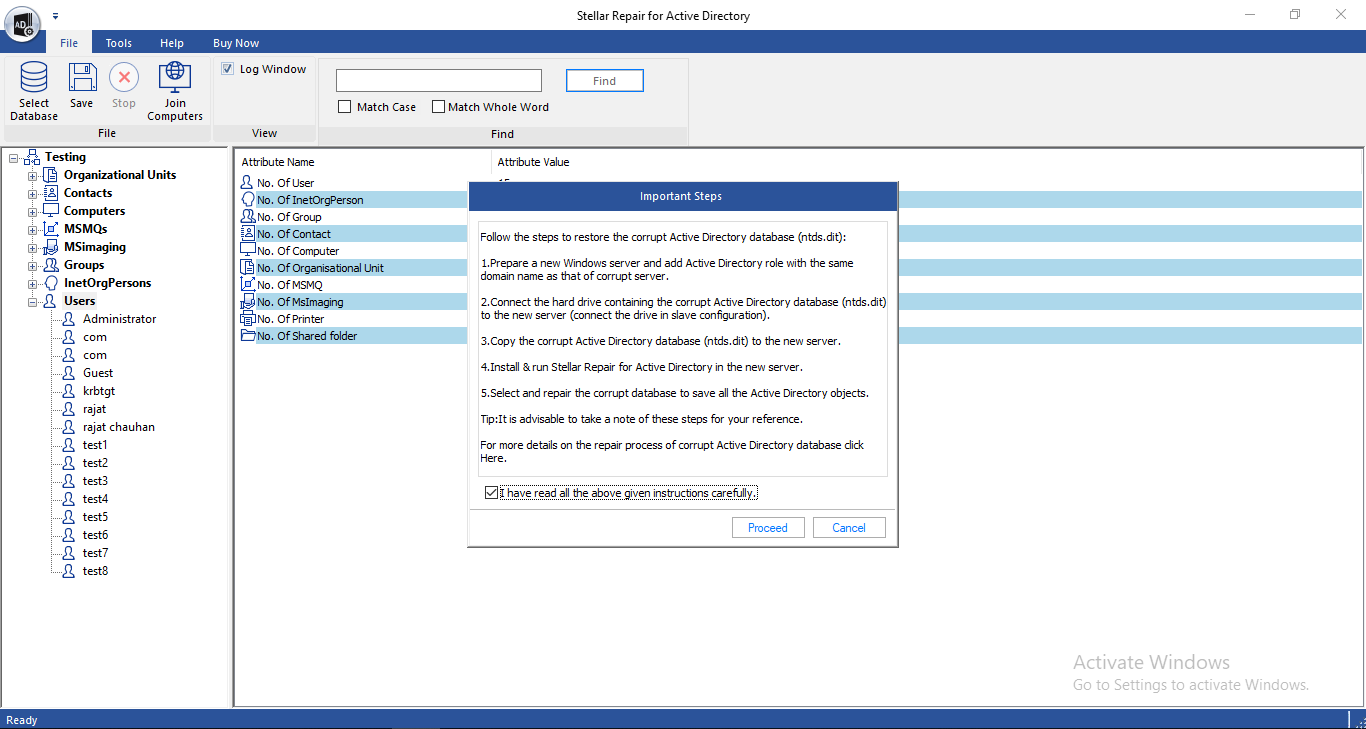Click the Proceed button
Image resolution: width=1366 pixels, height=729 pixels.
(x=768, y=527)
